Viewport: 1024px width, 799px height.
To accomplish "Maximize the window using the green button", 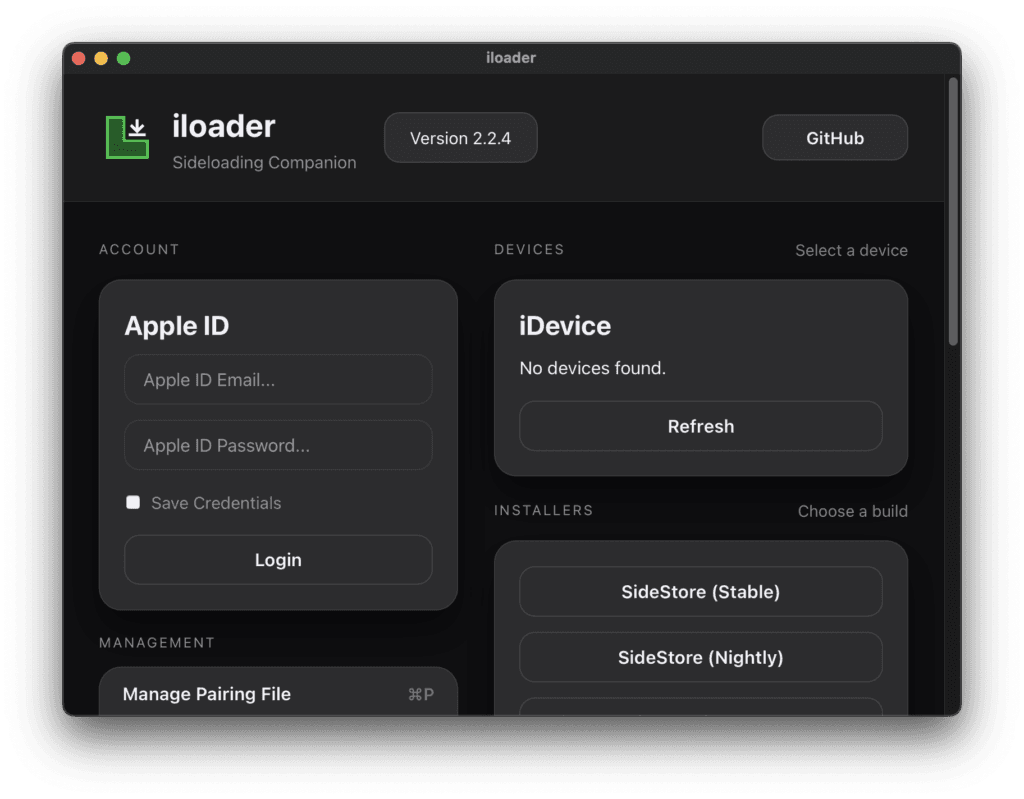I will (x=123, y=58).
